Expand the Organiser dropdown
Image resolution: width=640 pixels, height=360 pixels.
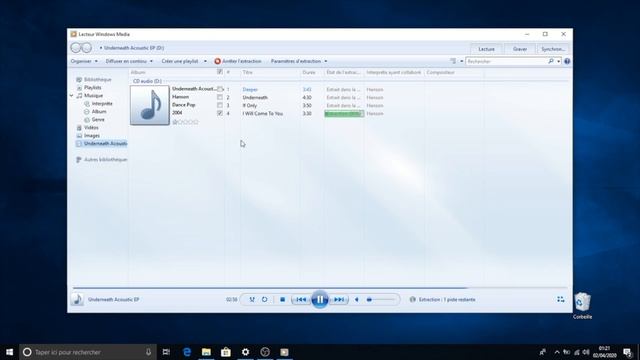(84, 61)
